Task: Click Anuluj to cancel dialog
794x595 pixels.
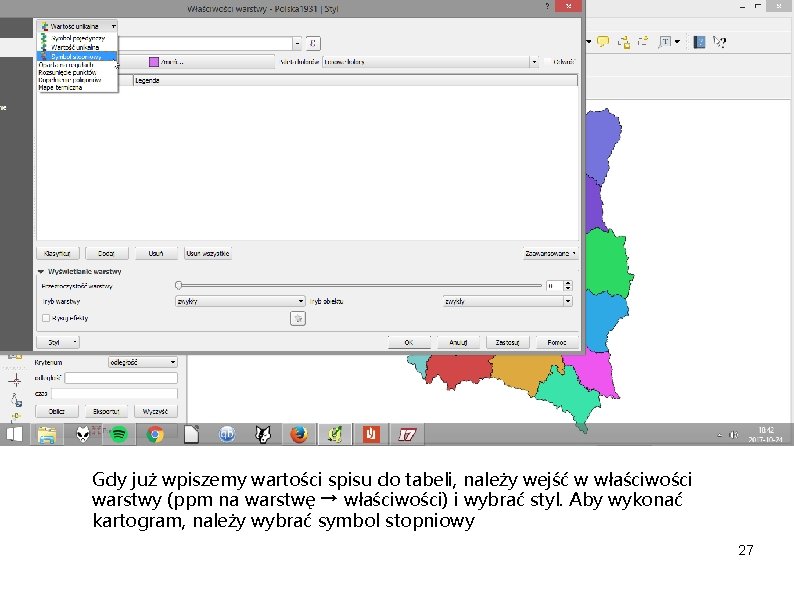Action: 458,342
